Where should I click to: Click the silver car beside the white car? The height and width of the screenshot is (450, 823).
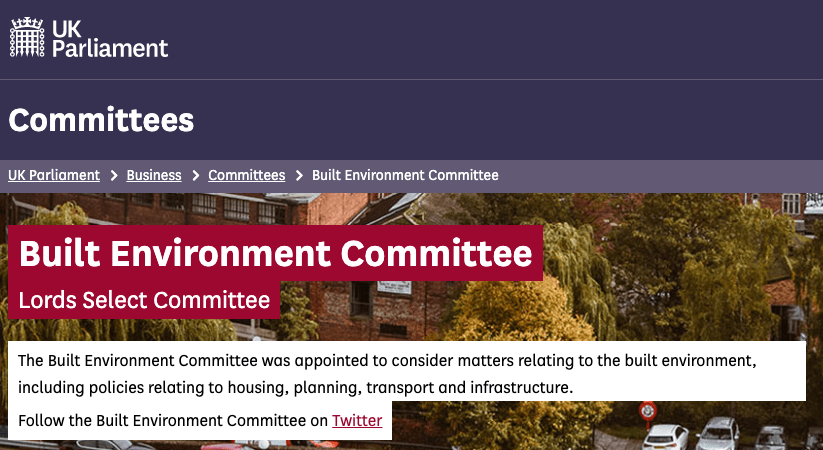tap(717, 434)
